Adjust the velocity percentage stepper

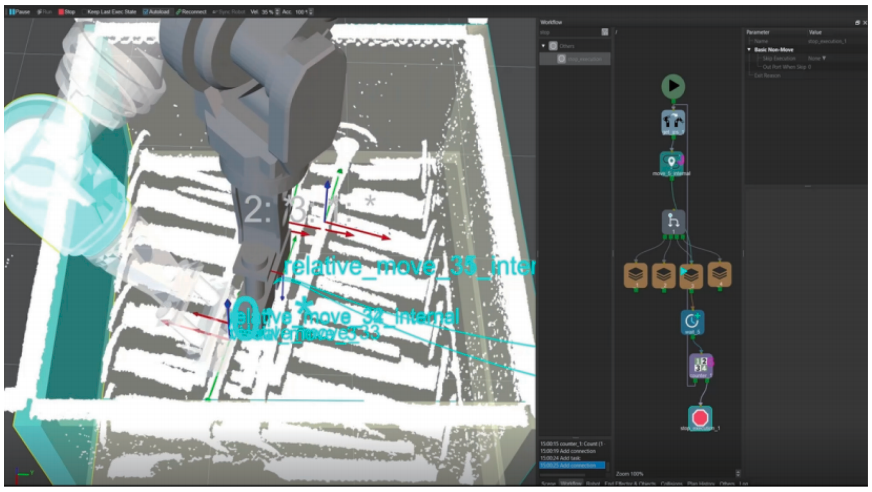tap(278, 11)
